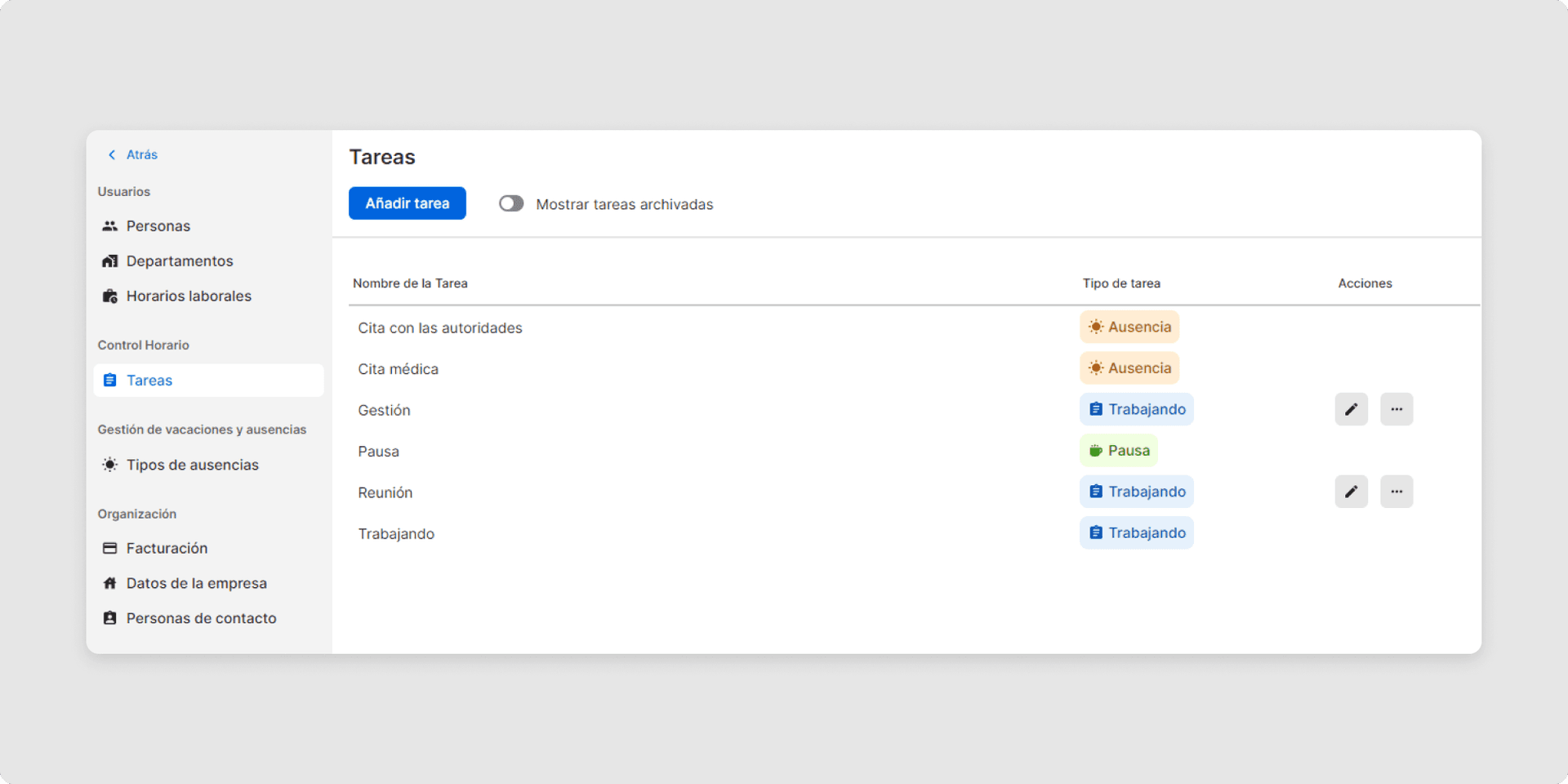This screenshot has width=1568, height=784.
Task: Click the Horarios laborales briefcase icon
Action: (x=109, y=296)
